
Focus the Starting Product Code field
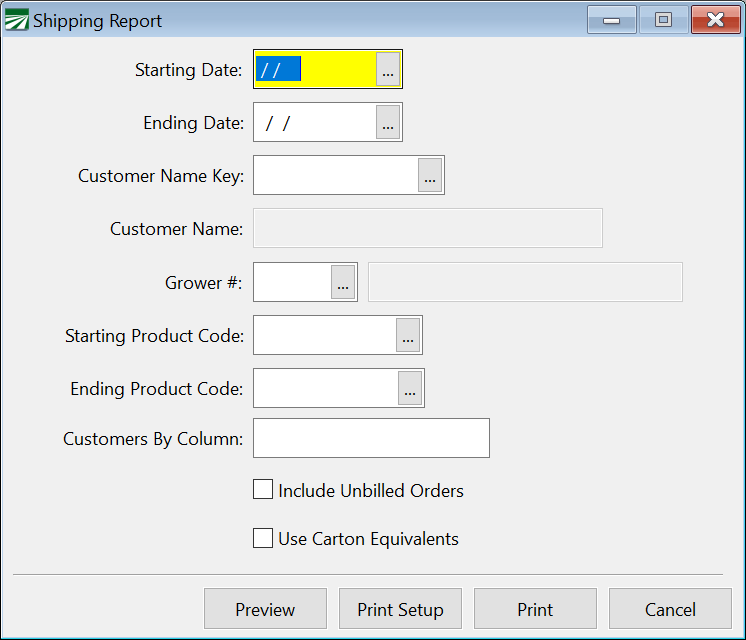[325, 336]
